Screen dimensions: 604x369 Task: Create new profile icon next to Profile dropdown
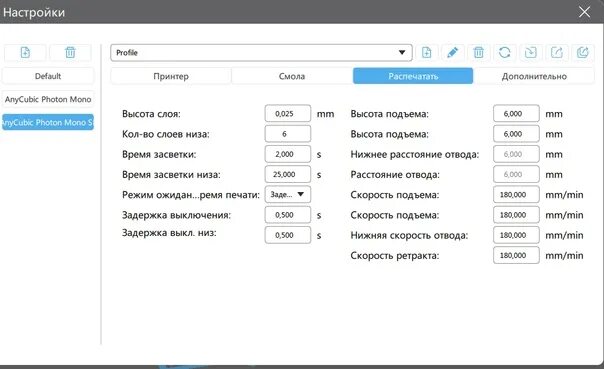coord(426,52)
